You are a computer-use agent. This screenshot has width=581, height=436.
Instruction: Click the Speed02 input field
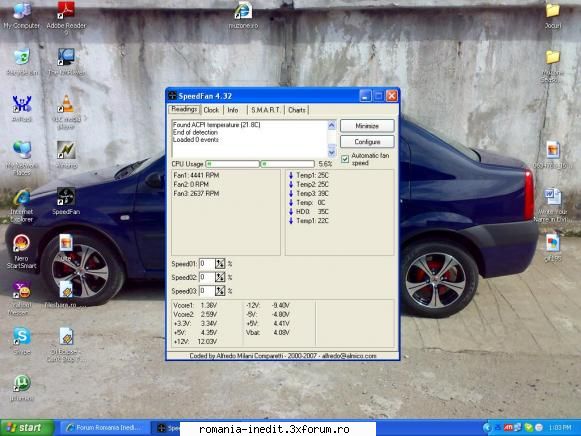pos(207,277)
